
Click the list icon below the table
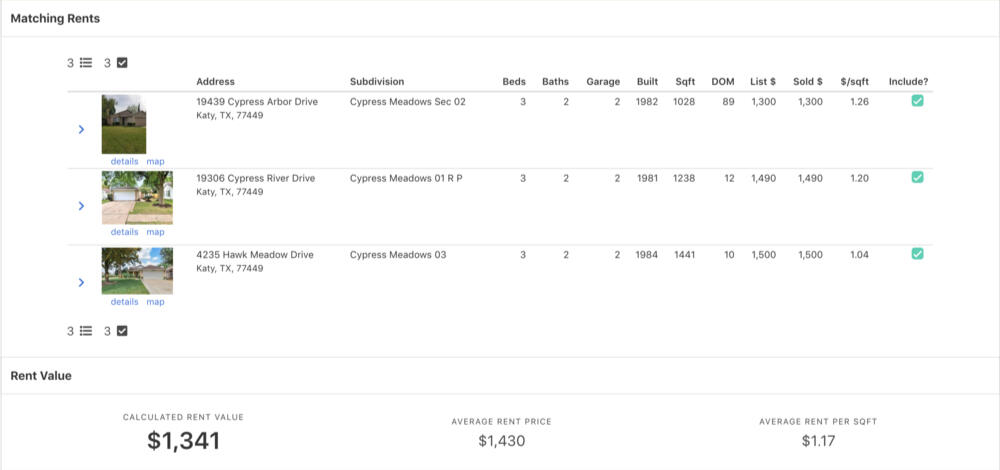86,331
